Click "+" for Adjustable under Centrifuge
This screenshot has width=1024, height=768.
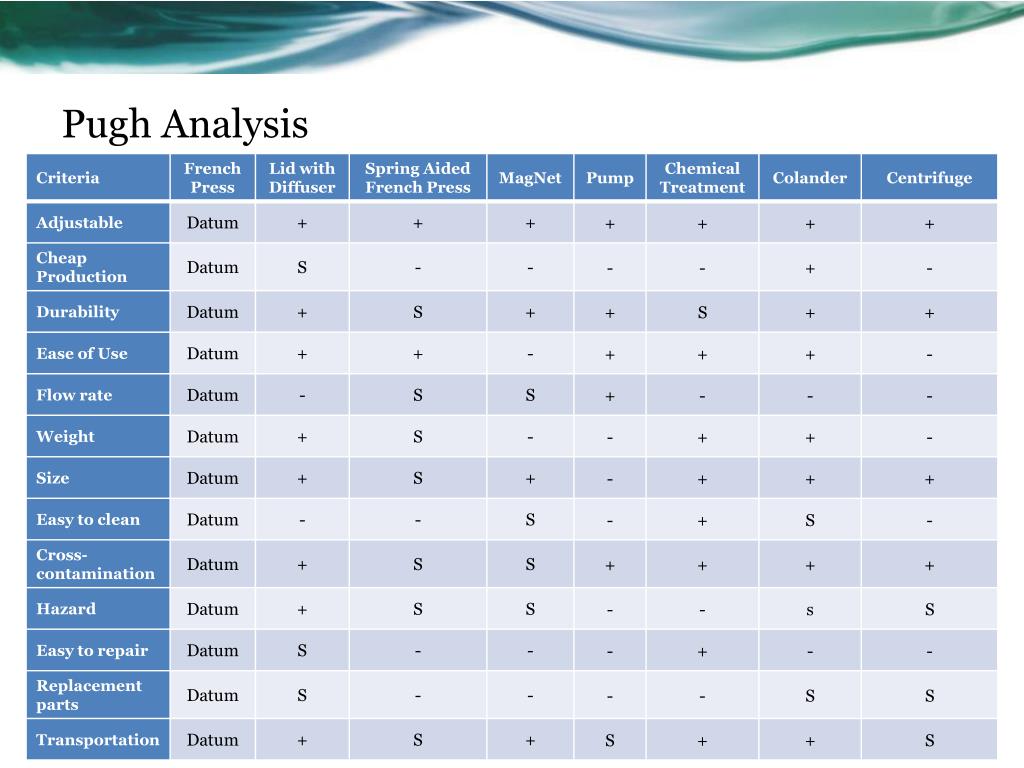click(x=929, y=224)
